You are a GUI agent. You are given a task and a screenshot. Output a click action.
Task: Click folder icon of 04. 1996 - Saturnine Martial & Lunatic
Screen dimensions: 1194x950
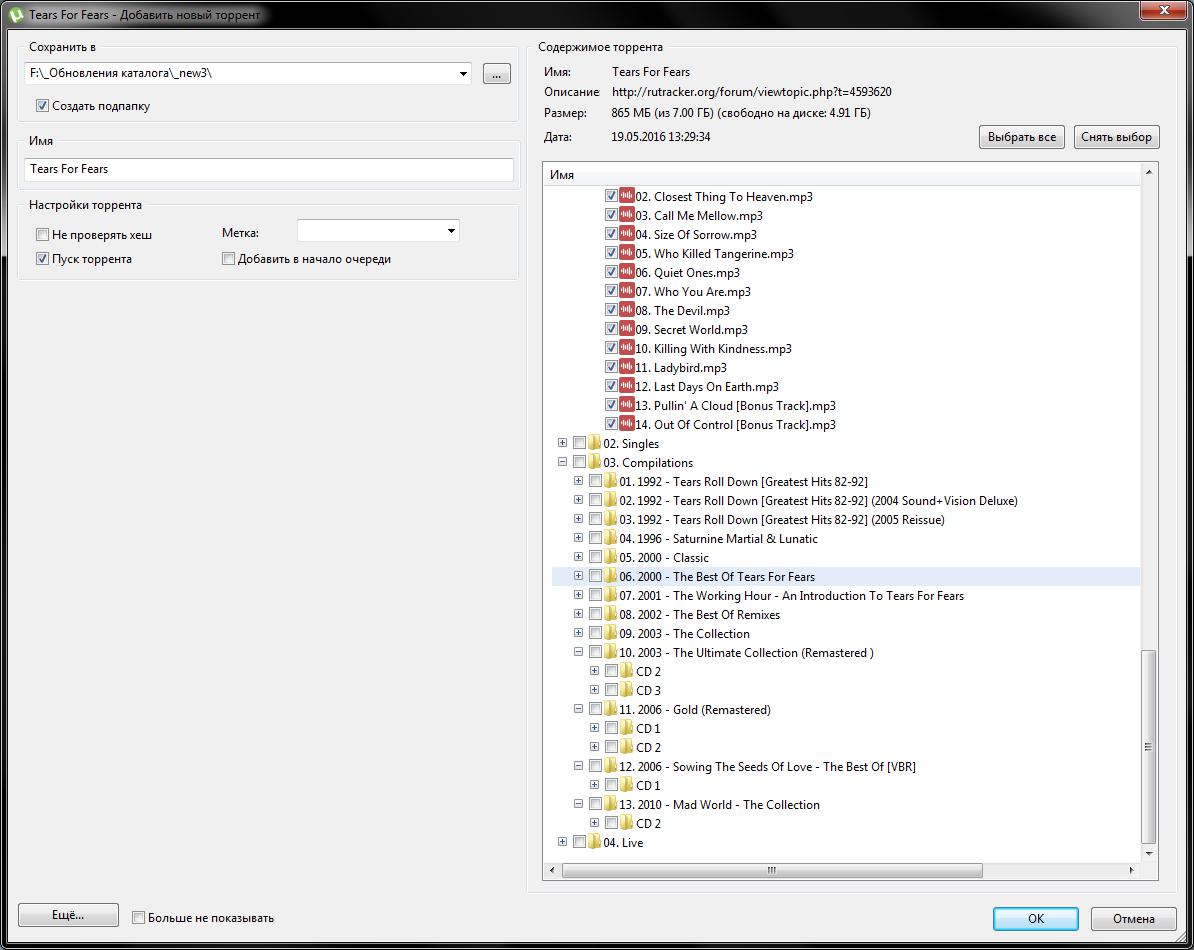(610, 538)
